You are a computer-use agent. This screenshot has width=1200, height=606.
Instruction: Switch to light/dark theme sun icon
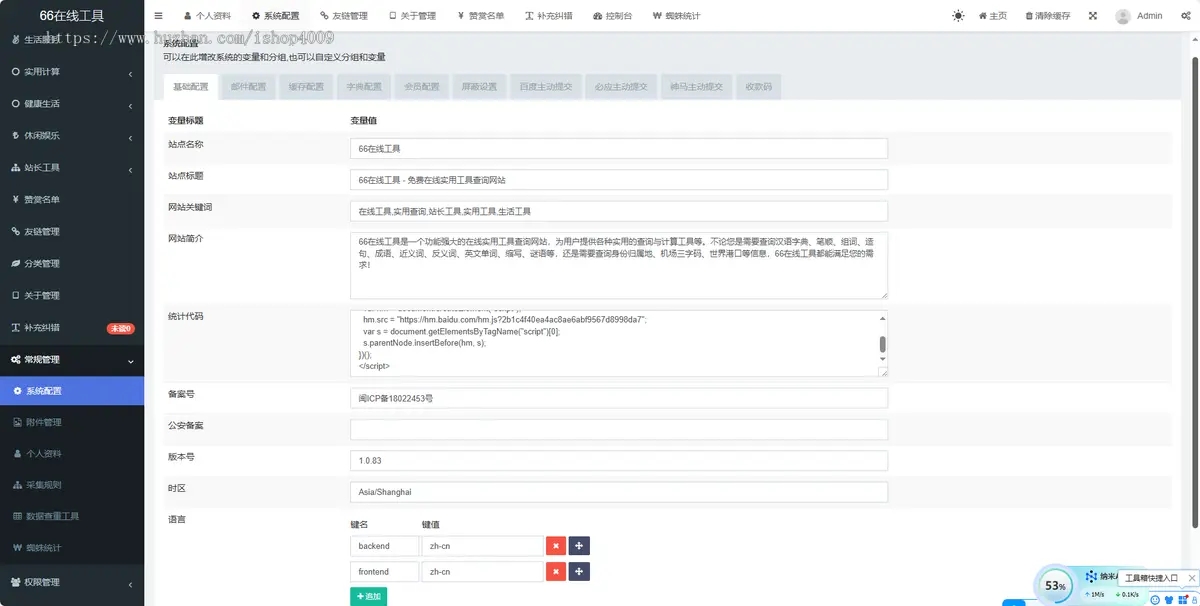click(x=958, y=16)
